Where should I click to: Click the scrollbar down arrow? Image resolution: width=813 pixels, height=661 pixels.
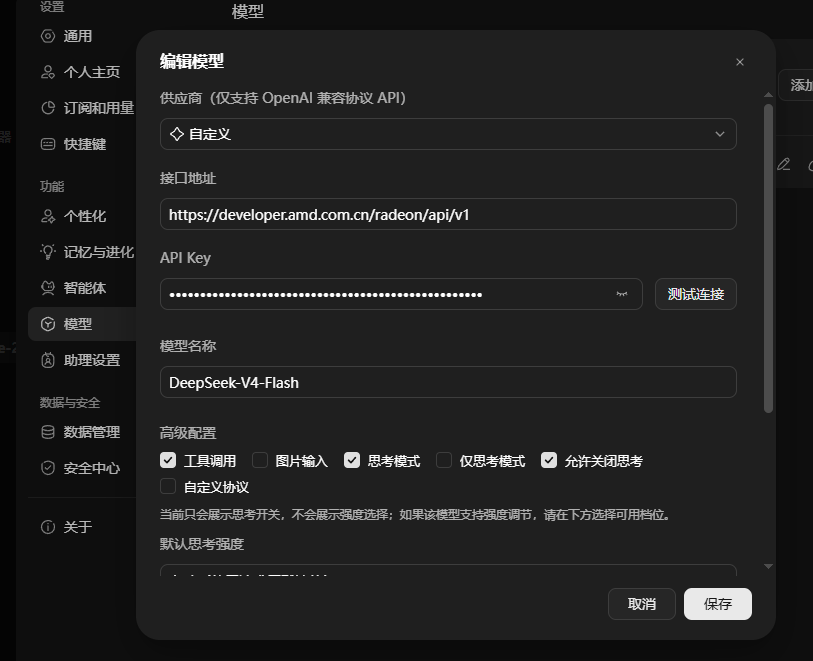tap(768, 567)
